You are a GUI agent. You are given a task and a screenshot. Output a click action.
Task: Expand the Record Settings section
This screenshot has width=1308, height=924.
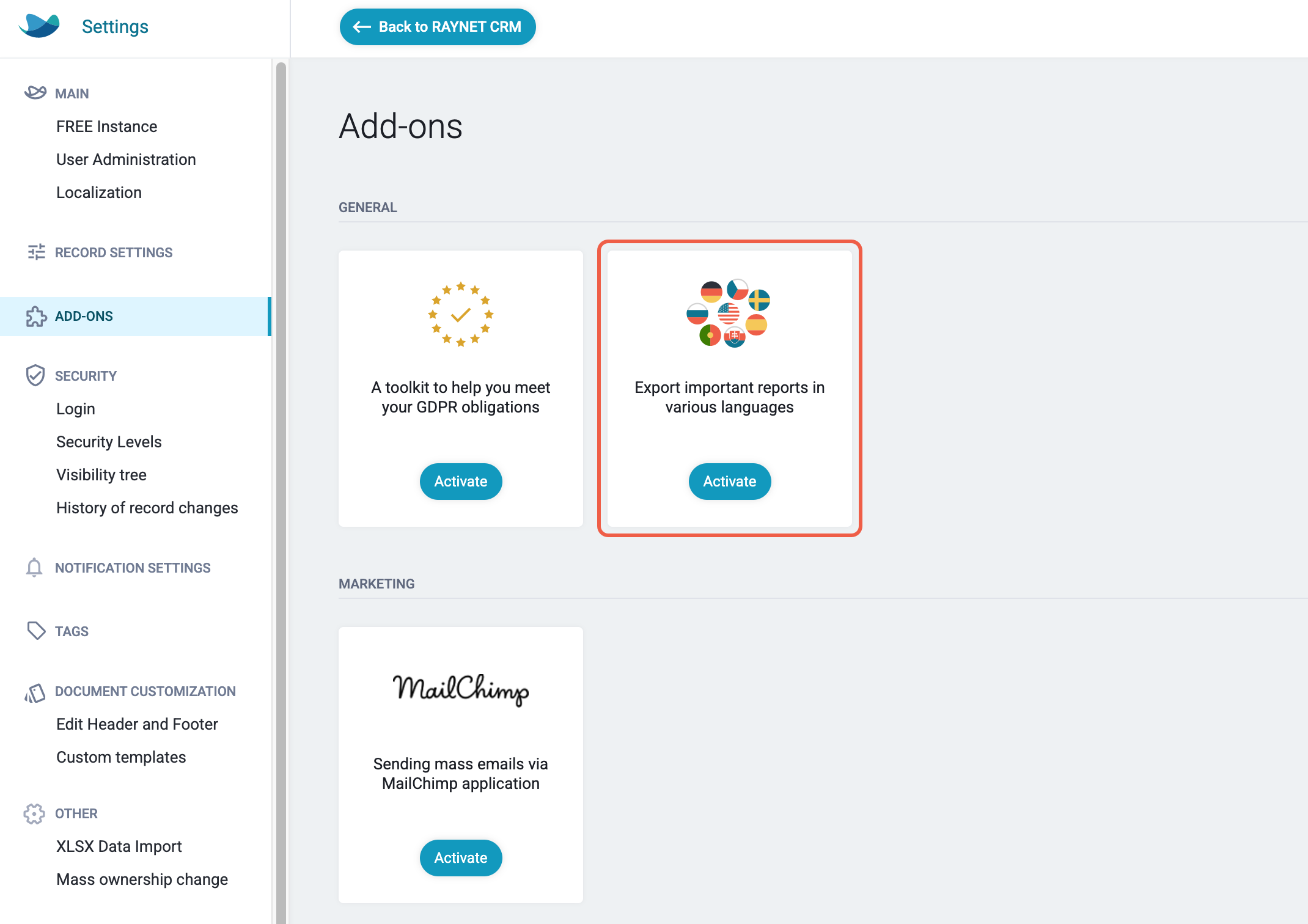(114, 252)
